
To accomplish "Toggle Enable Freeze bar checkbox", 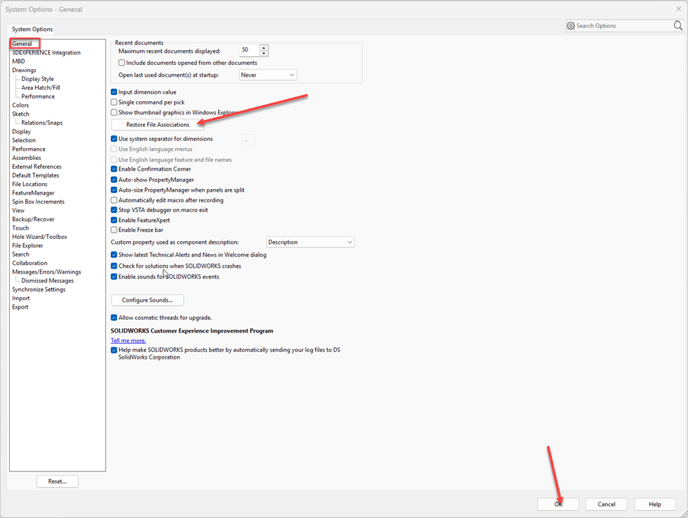I will coord(114,230).
